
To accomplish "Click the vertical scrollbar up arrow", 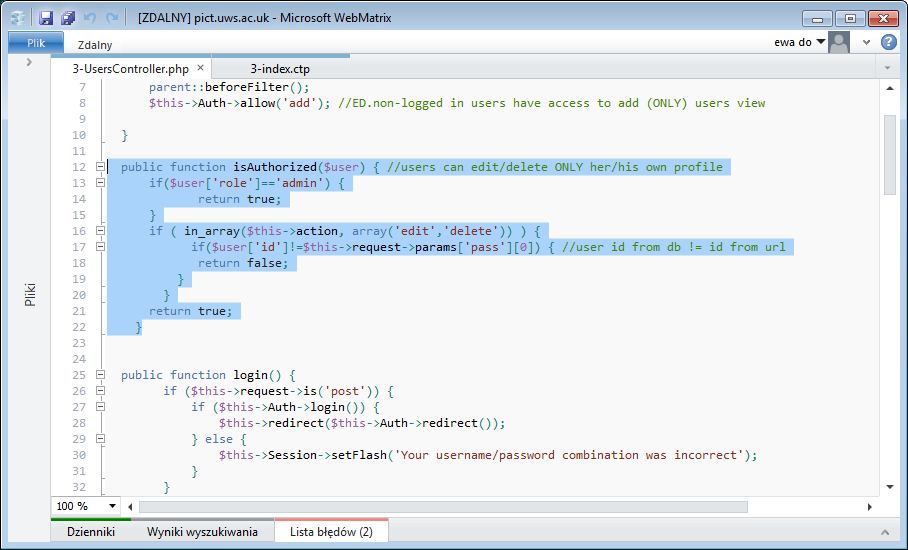I will (890, 88).
